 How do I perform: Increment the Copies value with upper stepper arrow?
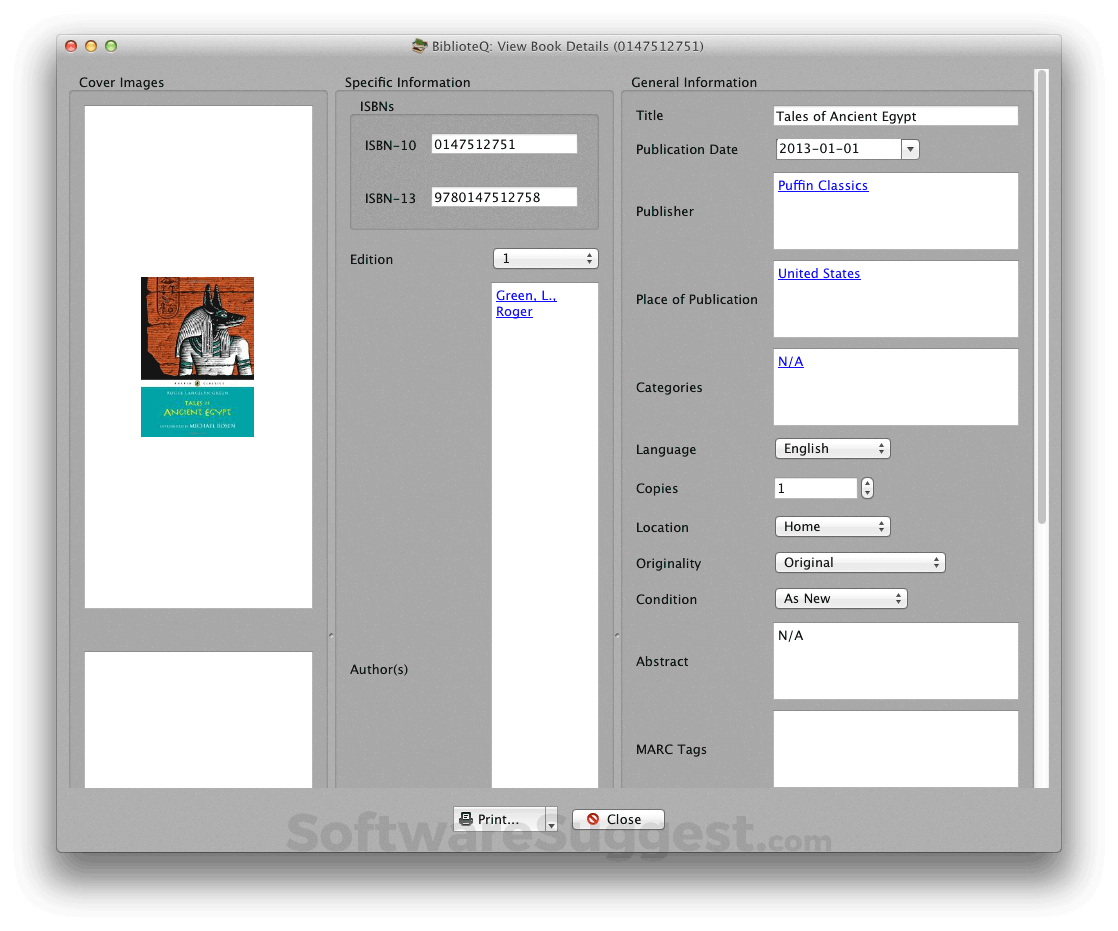[866, 484]
